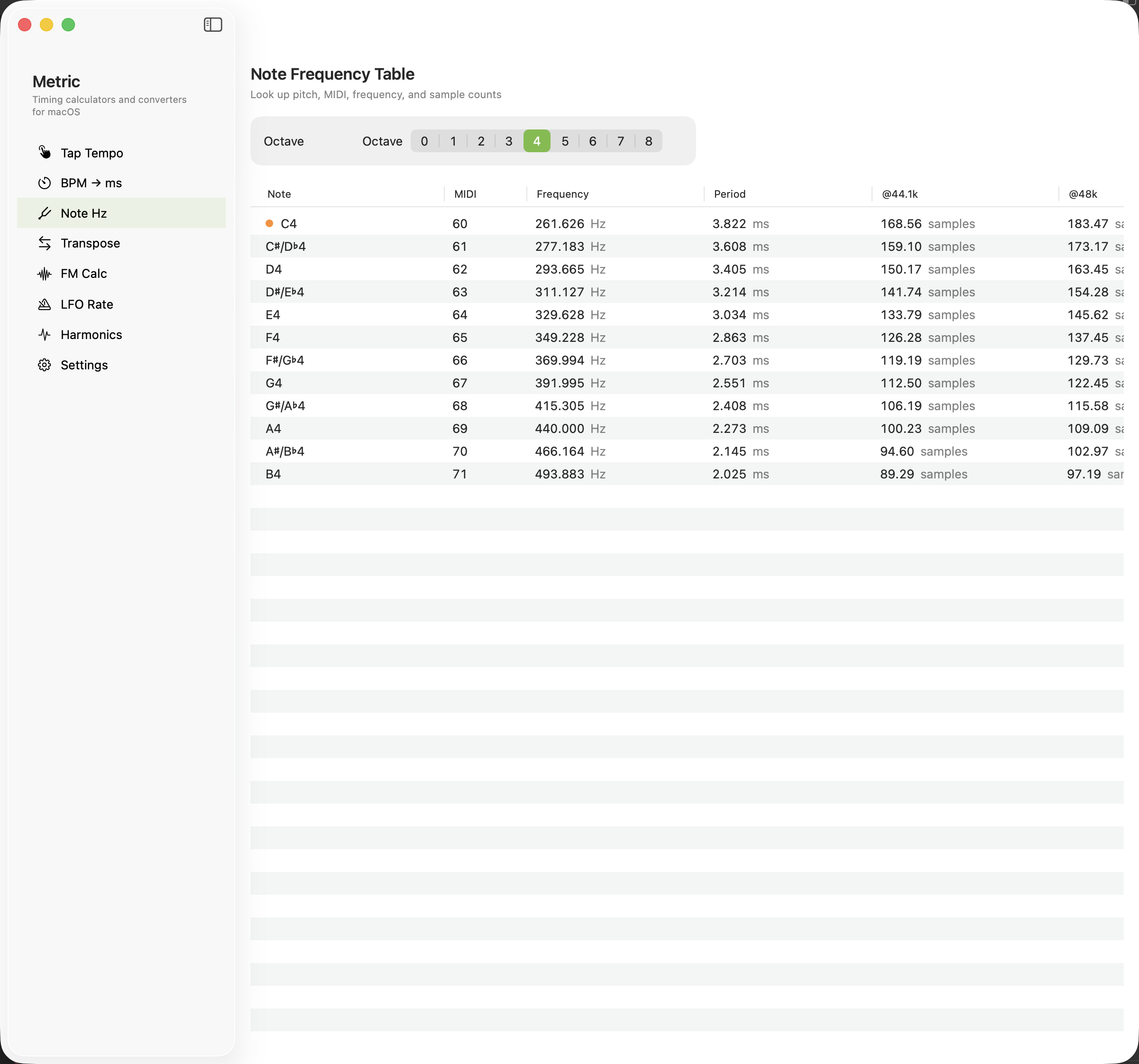Open the Settings gear icon
1139x1064 pixels.
point(45,365)
